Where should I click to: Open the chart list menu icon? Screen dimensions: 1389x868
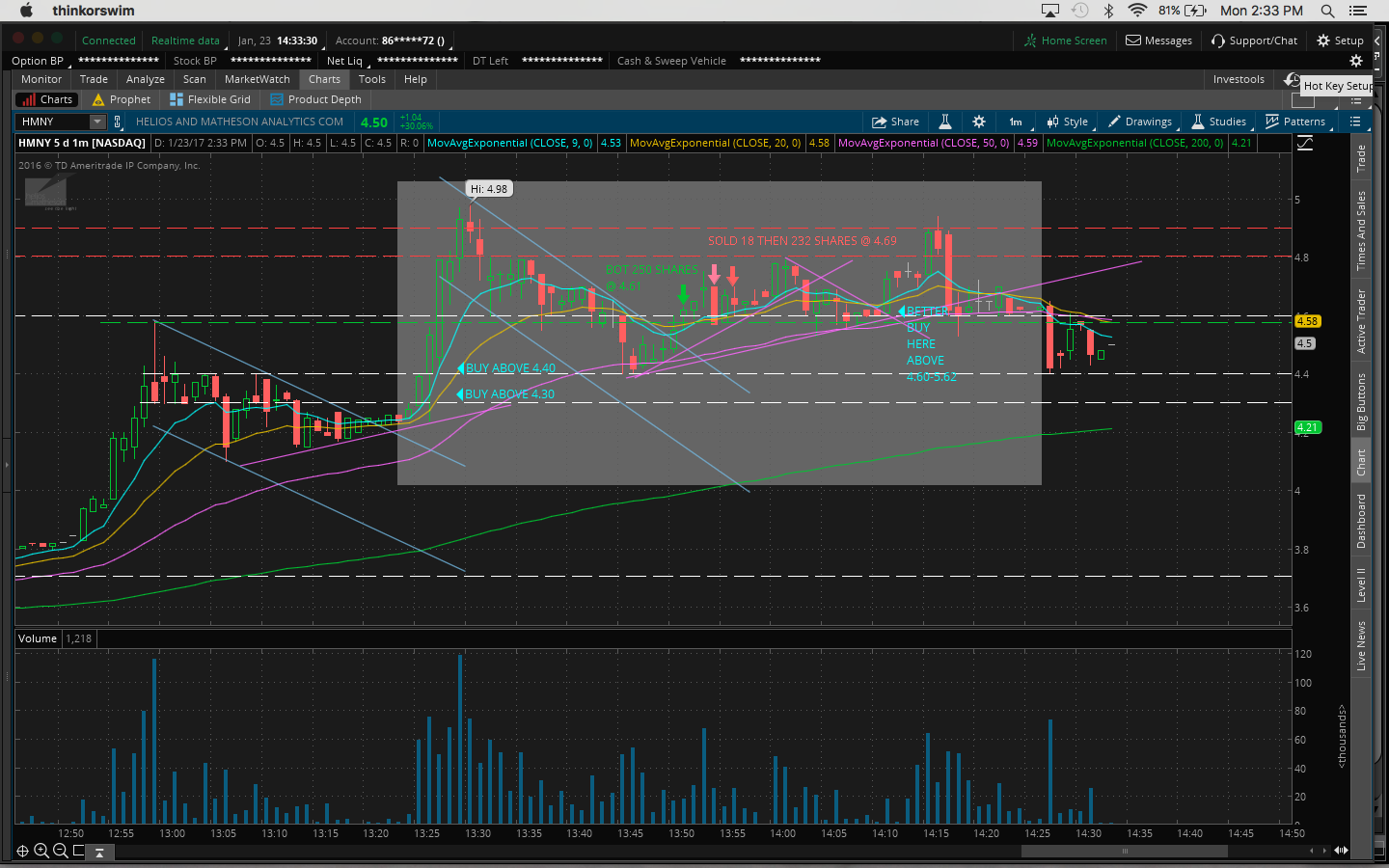pyautogui.click(x=1355, y=122)
